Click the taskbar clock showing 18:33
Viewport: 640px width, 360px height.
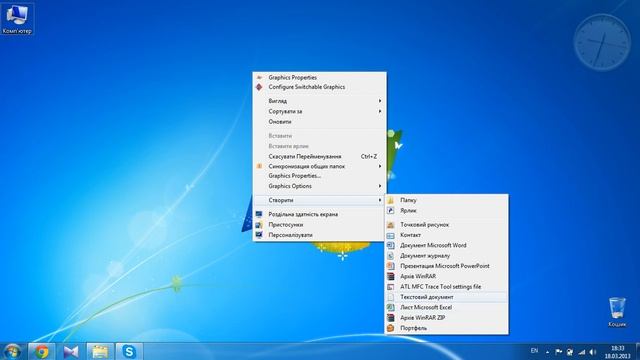(618, 352)
